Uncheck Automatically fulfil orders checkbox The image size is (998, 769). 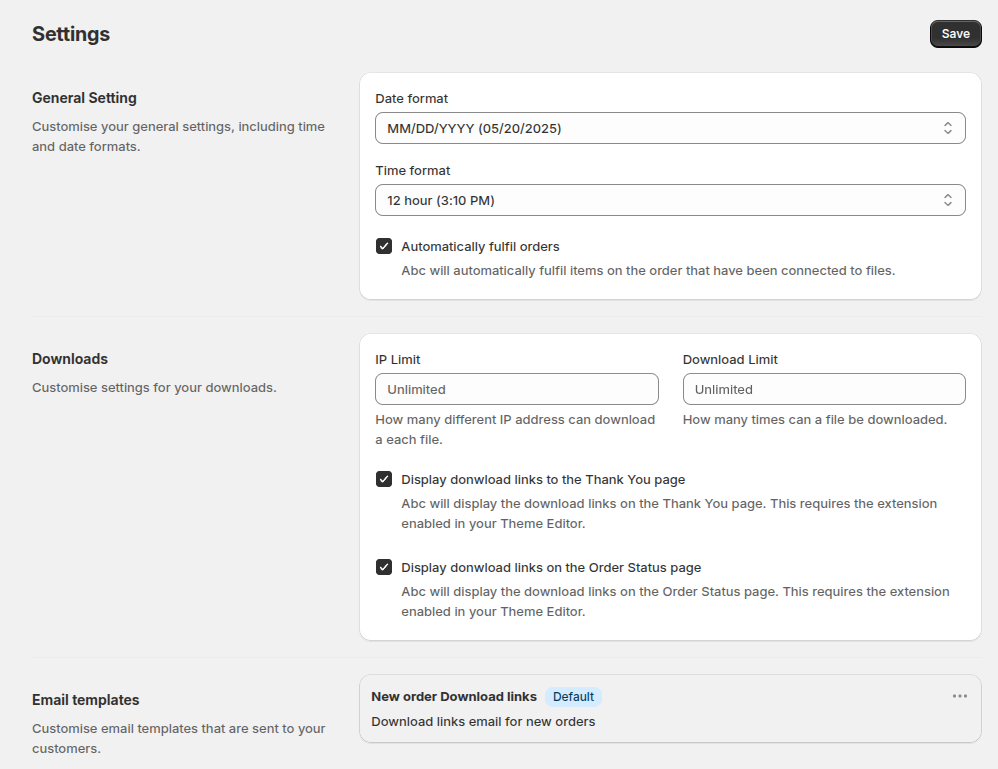pos(384,246)
